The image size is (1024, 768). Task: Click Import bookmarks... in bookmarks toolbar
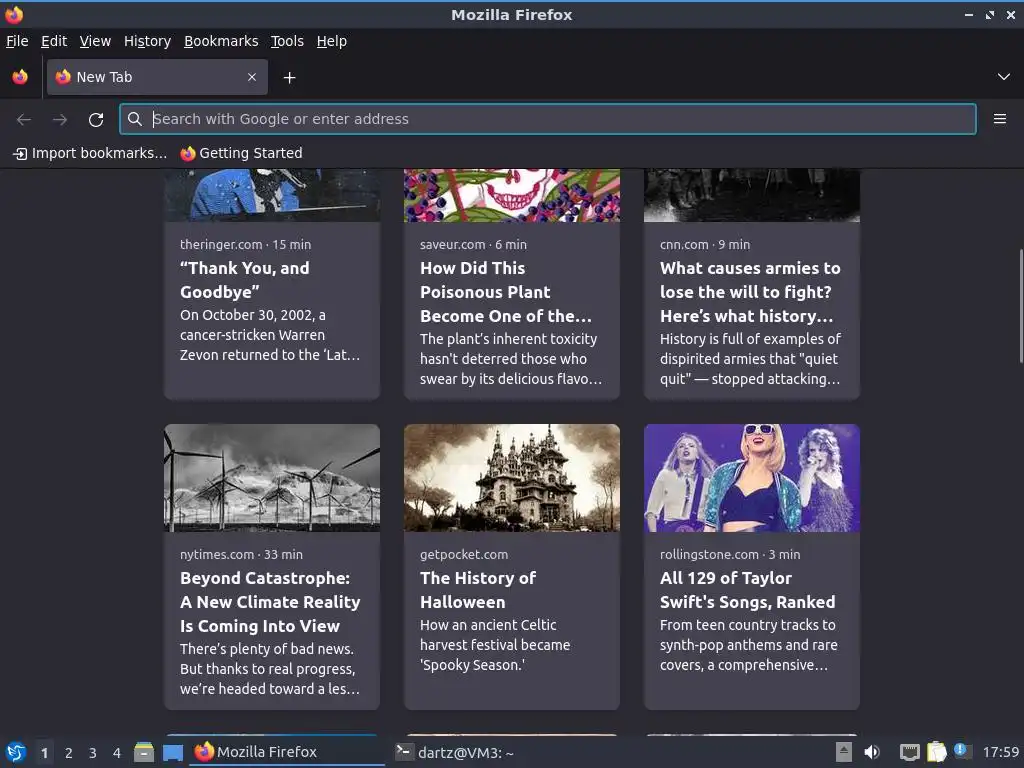(90, 153)
